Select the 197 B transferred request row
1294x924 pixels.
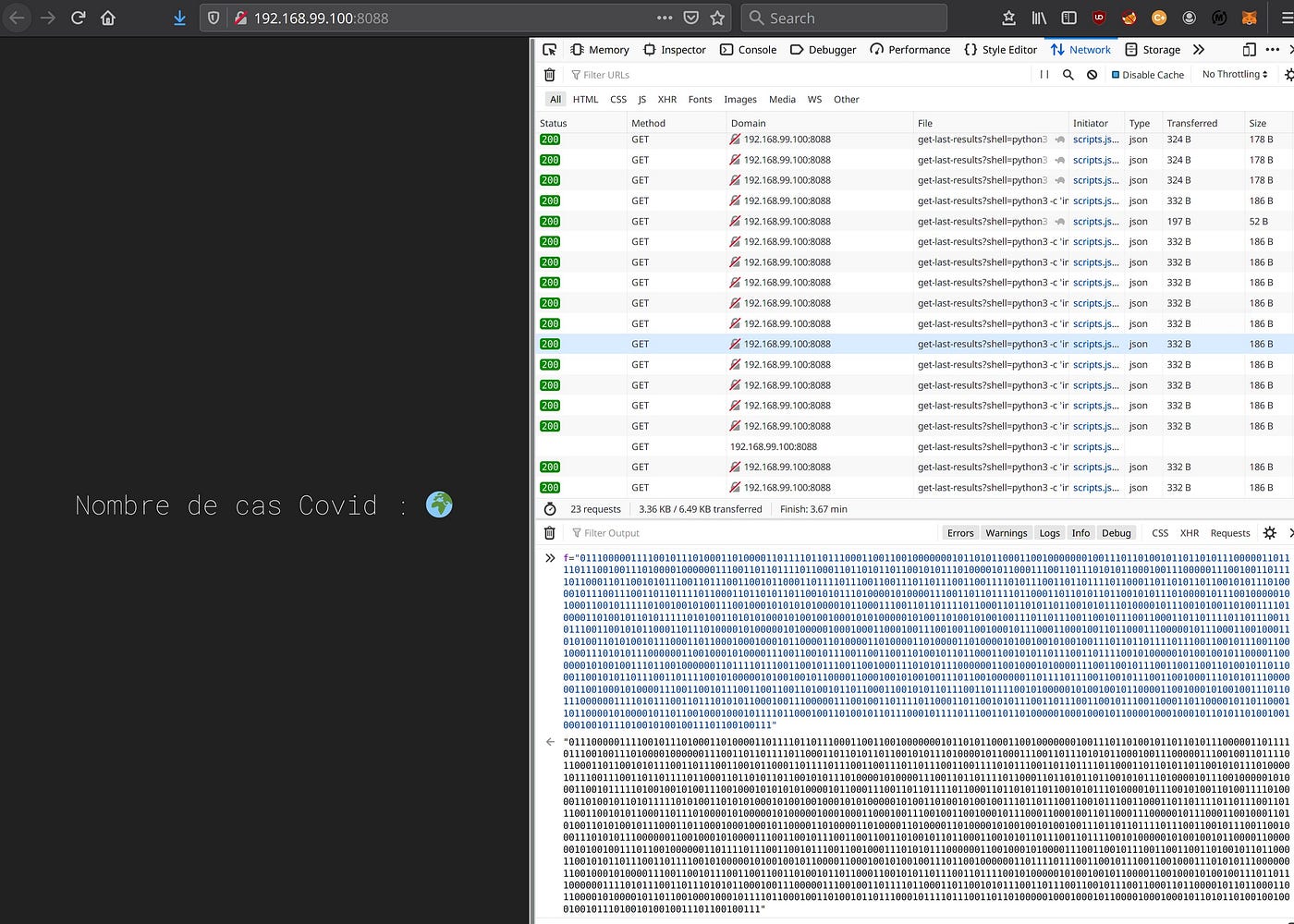tap(915, 222)
